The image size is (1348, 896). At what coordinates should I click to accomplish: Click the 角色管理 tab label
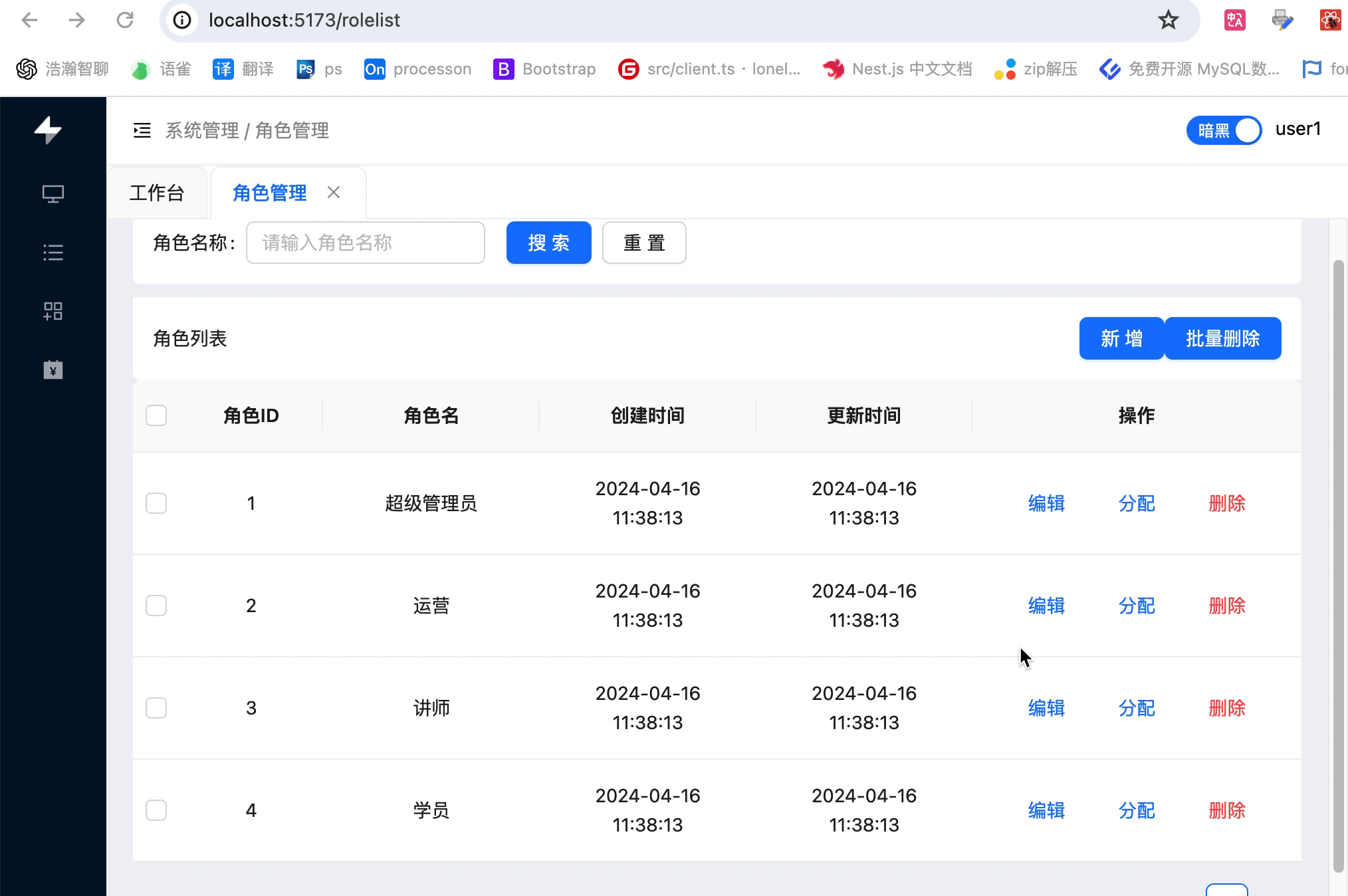(x=270, y=193)
